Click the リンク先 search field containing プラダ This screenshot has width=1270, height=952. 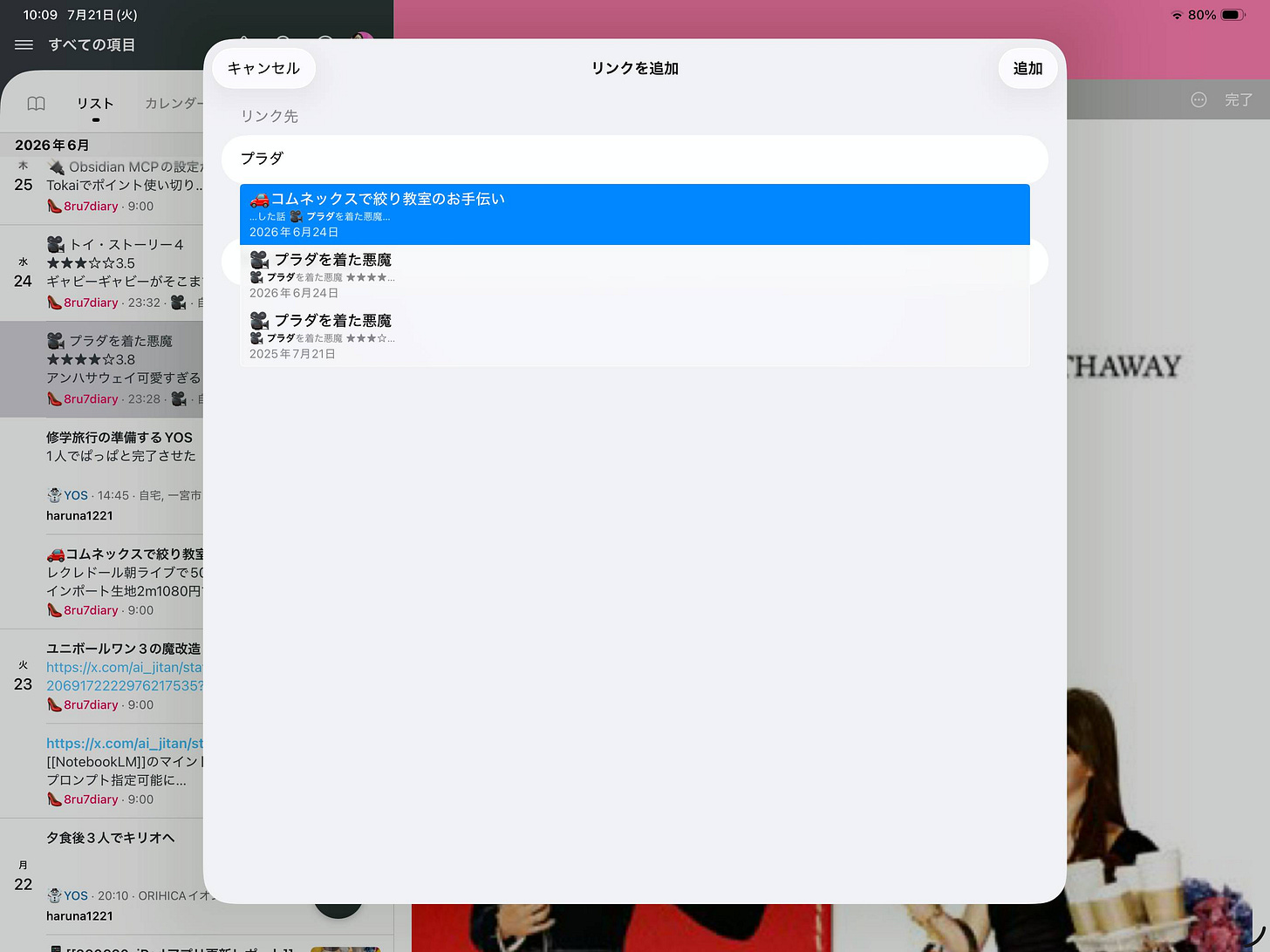(634, 158)
